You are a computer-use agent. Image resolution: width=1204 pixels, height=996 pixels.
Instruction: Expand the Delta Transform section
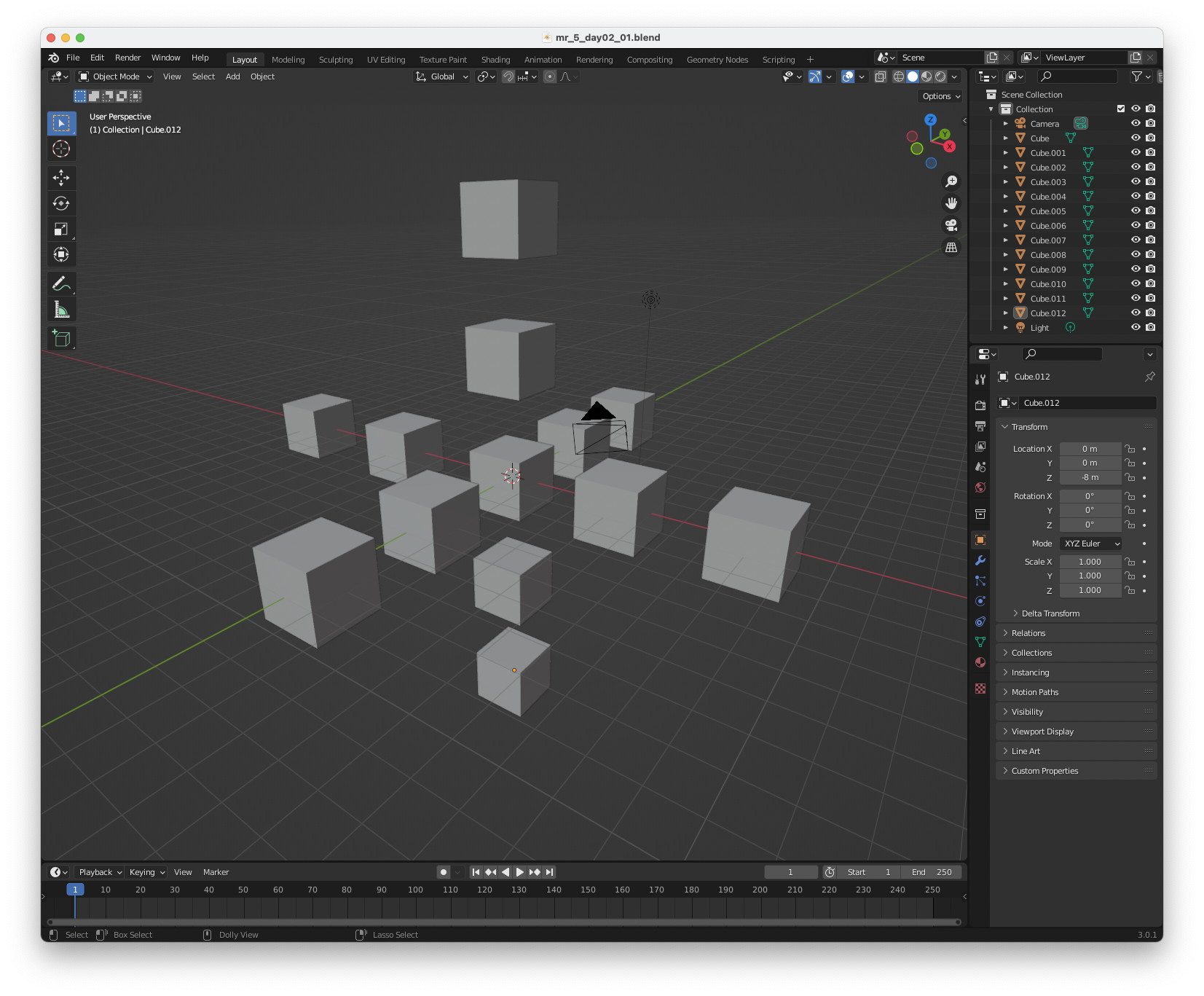coord(1050,613)
